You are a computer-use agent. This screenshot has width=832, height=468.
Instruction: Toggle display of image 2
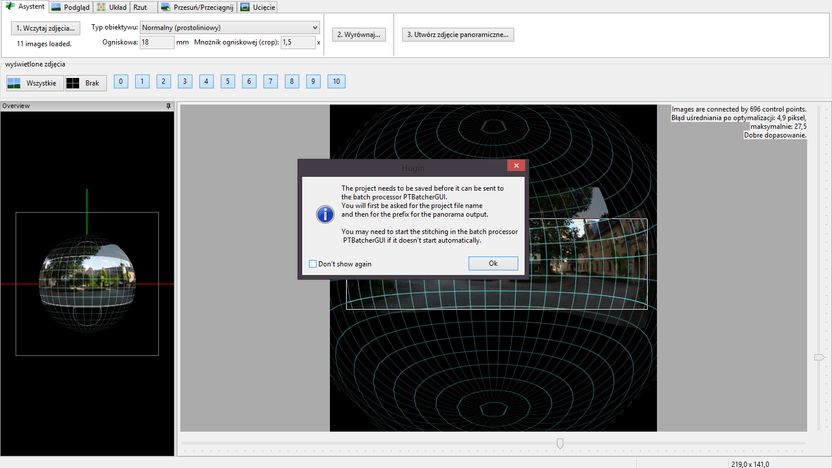[163, 81]
